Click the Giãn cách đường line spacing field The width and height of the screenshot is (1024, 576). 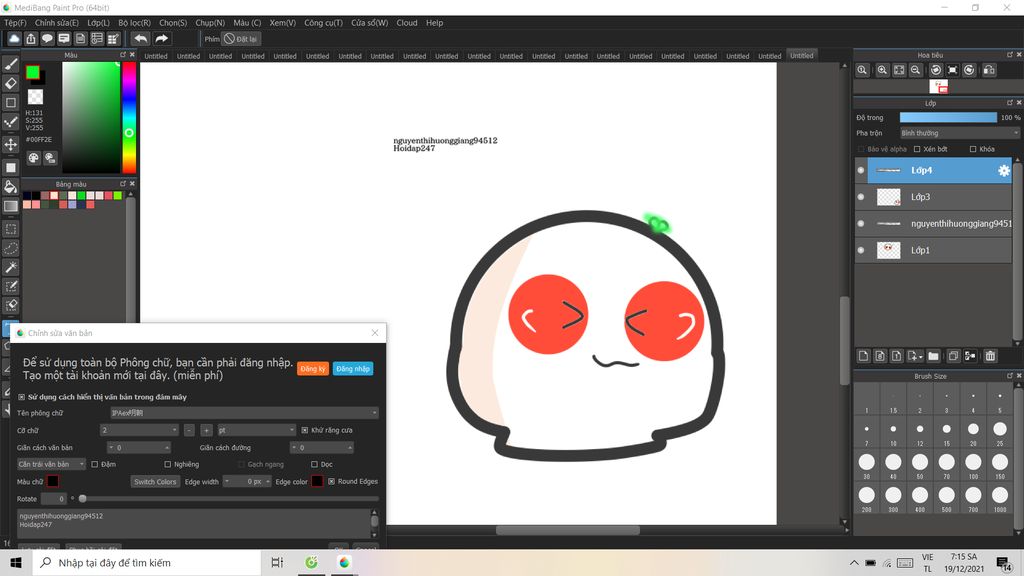322,448
